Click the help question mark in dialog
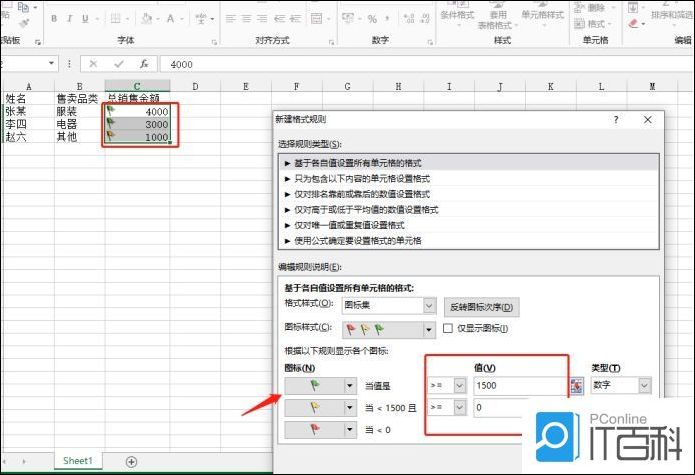Screen dimensions: 695x475 pyautogui.click(x=616, y=120)
